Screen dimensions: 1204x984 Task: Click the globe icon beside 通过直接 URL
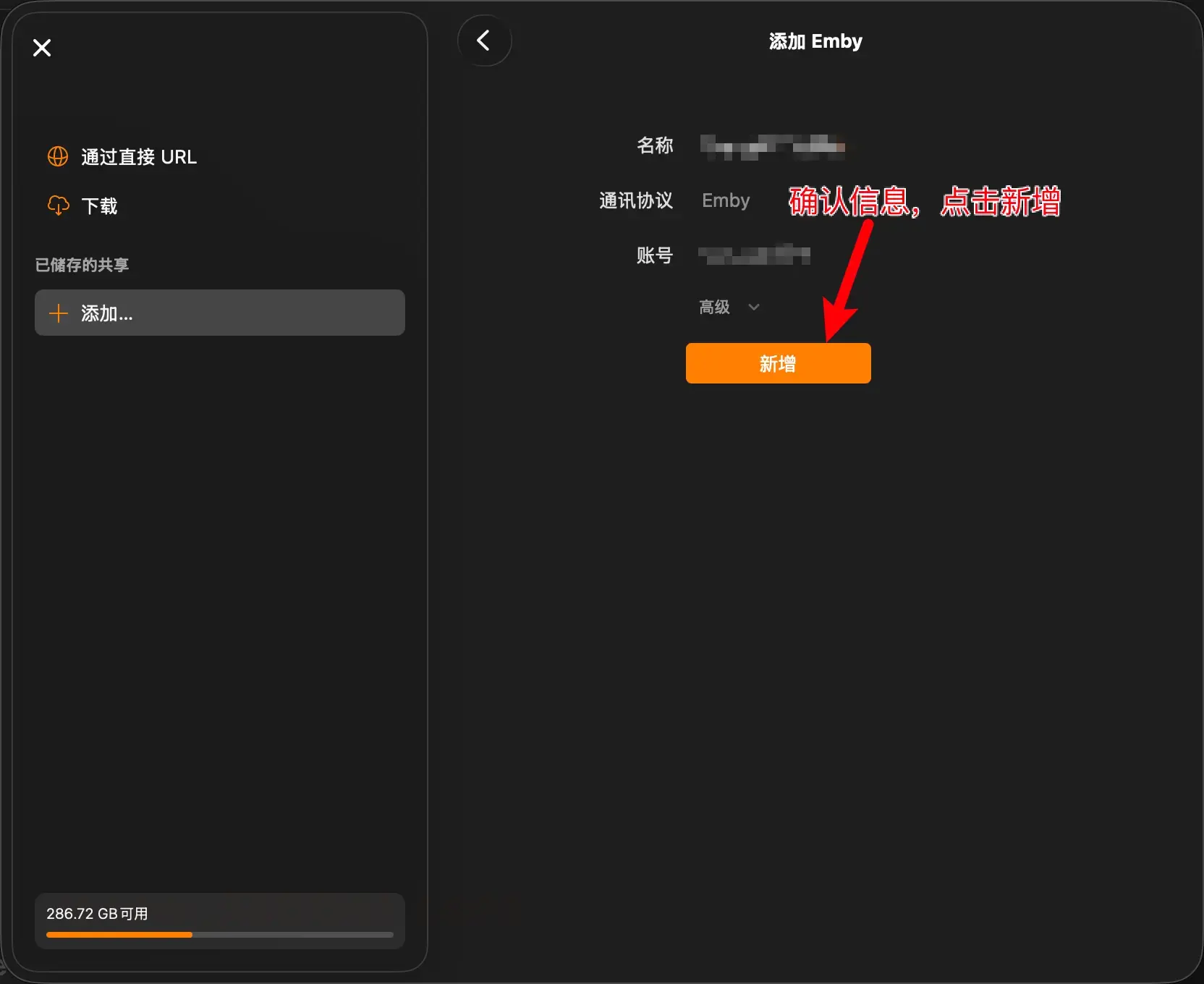[x=58, y=156]
